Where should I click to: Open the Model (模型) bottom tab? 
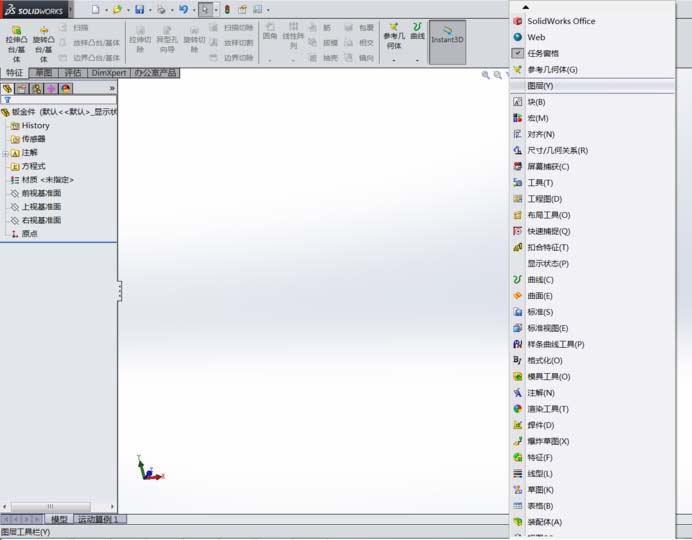tap(59, 519)
